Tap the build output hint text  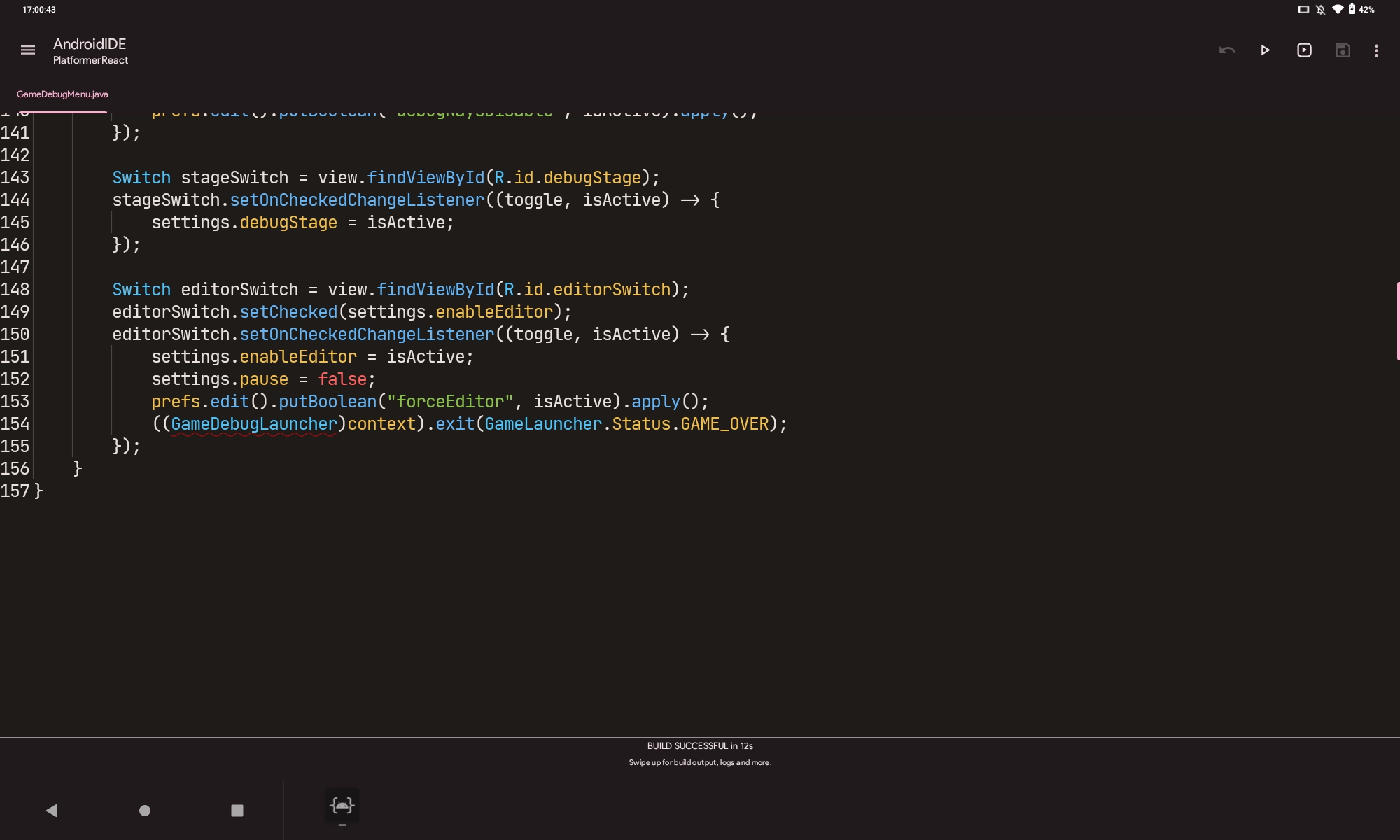coord(699,763)
